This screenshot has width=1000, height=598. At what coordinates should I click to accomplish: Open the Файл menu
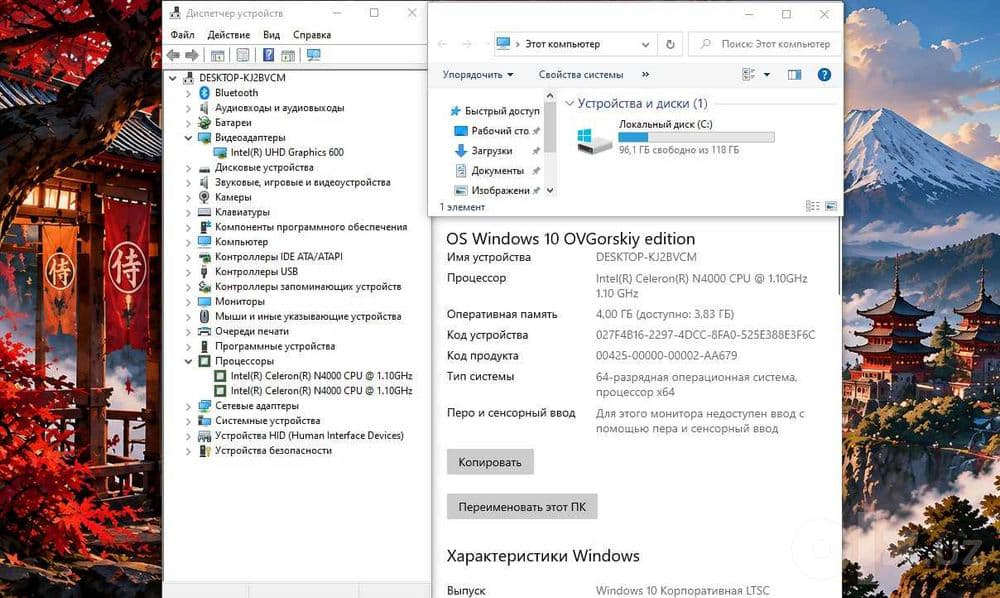click(x=182, y=35)
